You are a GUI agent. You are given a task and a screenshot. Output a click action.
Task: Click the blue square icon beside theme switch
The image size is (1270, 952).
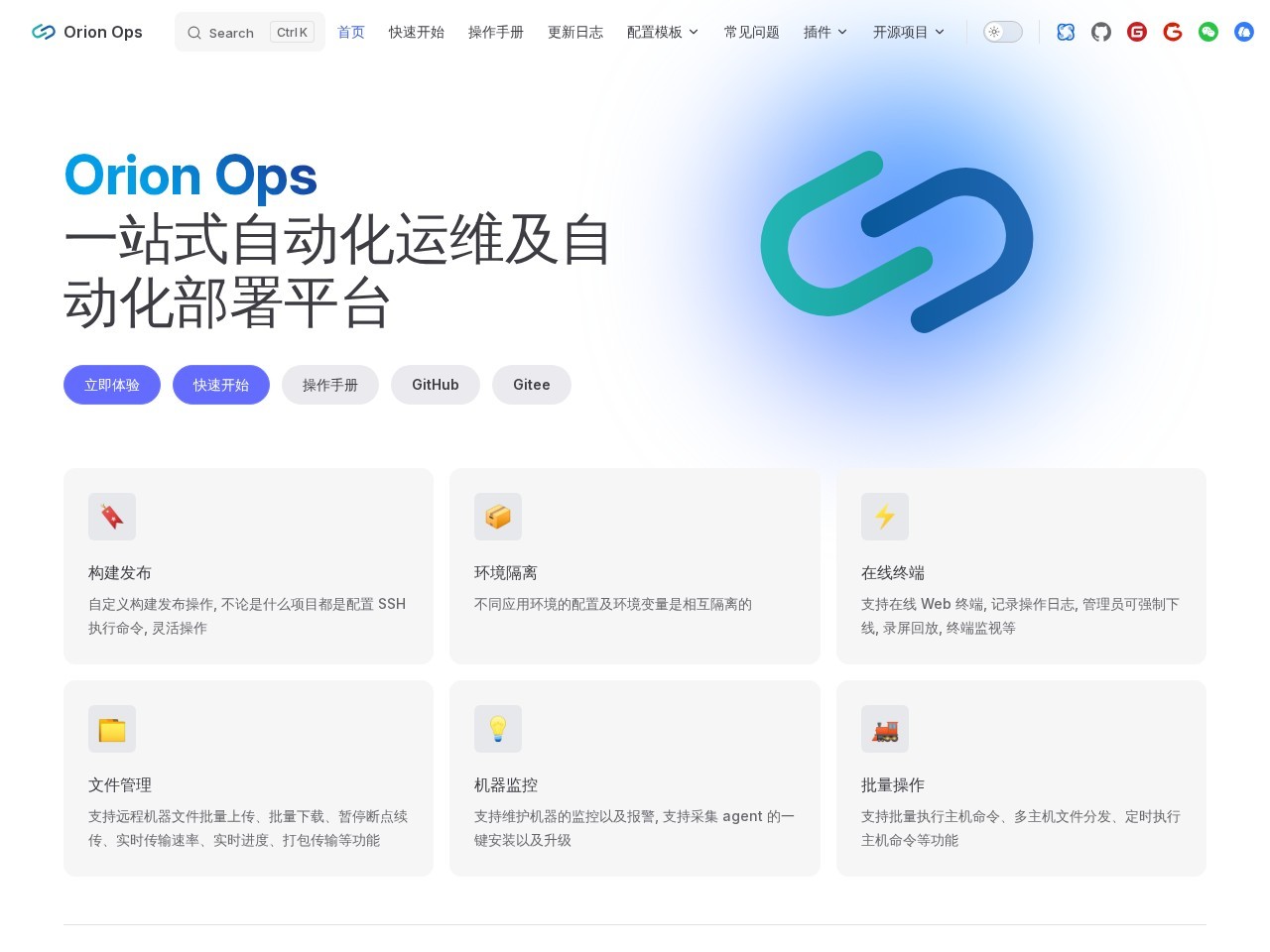coord(1066,32)
